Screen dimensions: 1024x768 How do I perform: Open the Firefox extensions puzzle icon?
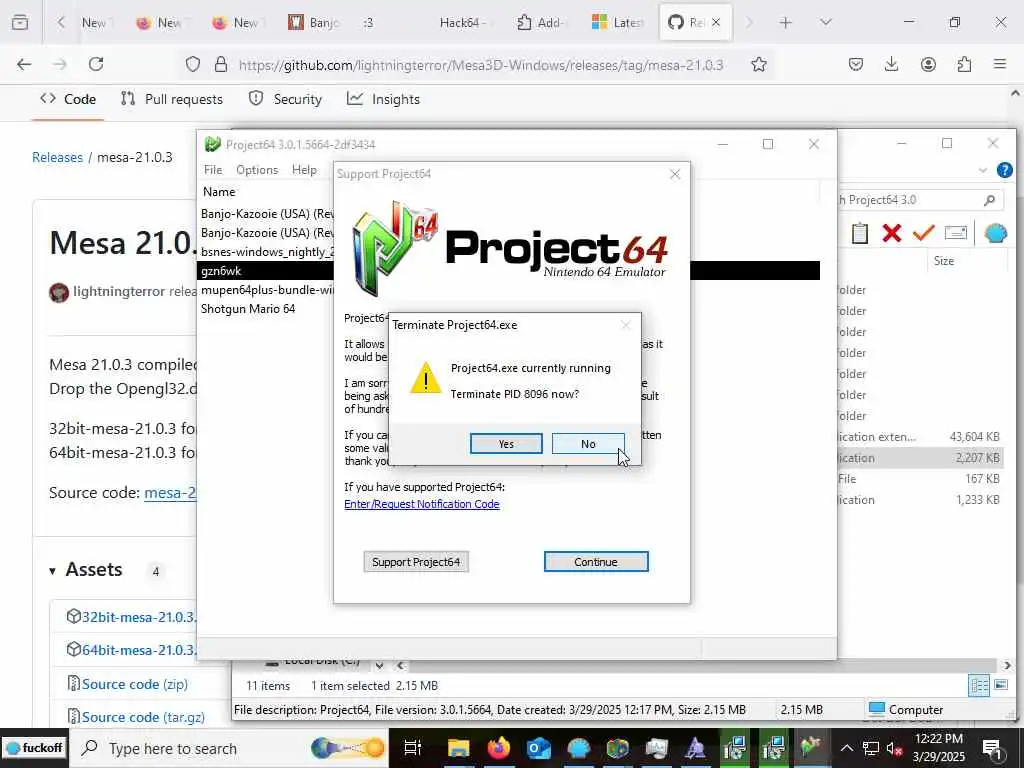tap(964, 64)
